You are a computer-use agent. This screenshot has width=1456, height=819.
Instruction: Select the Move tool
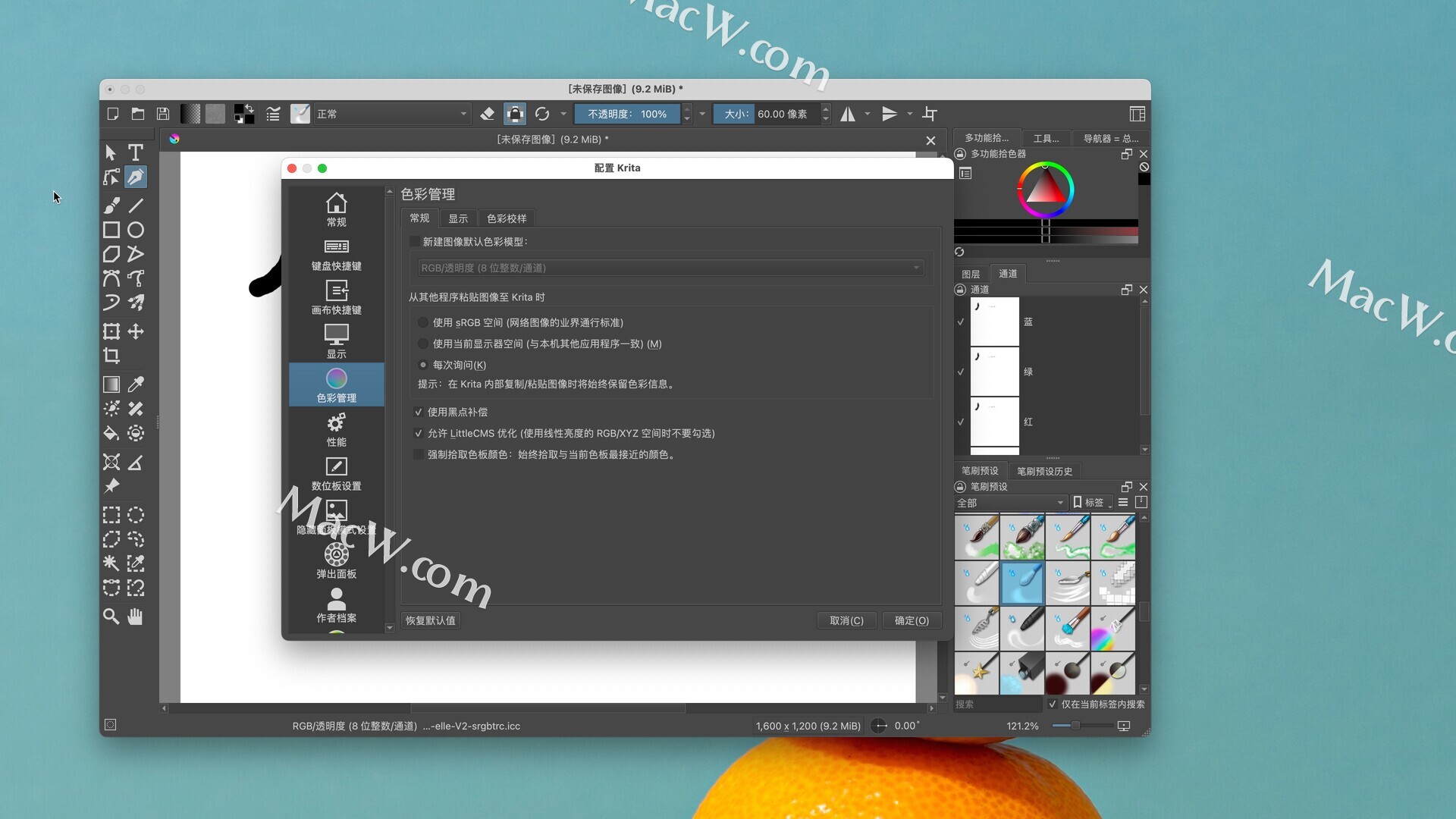tap(136, 331)
